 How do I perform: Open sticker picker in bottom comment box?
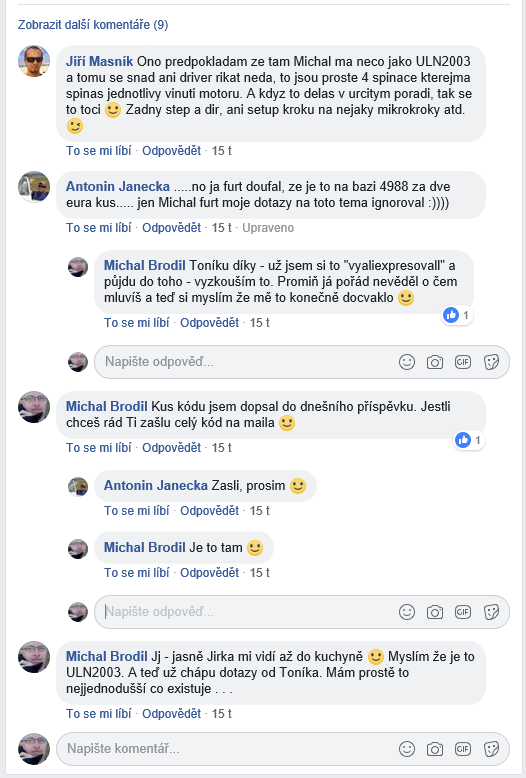(x=491, y=749)
